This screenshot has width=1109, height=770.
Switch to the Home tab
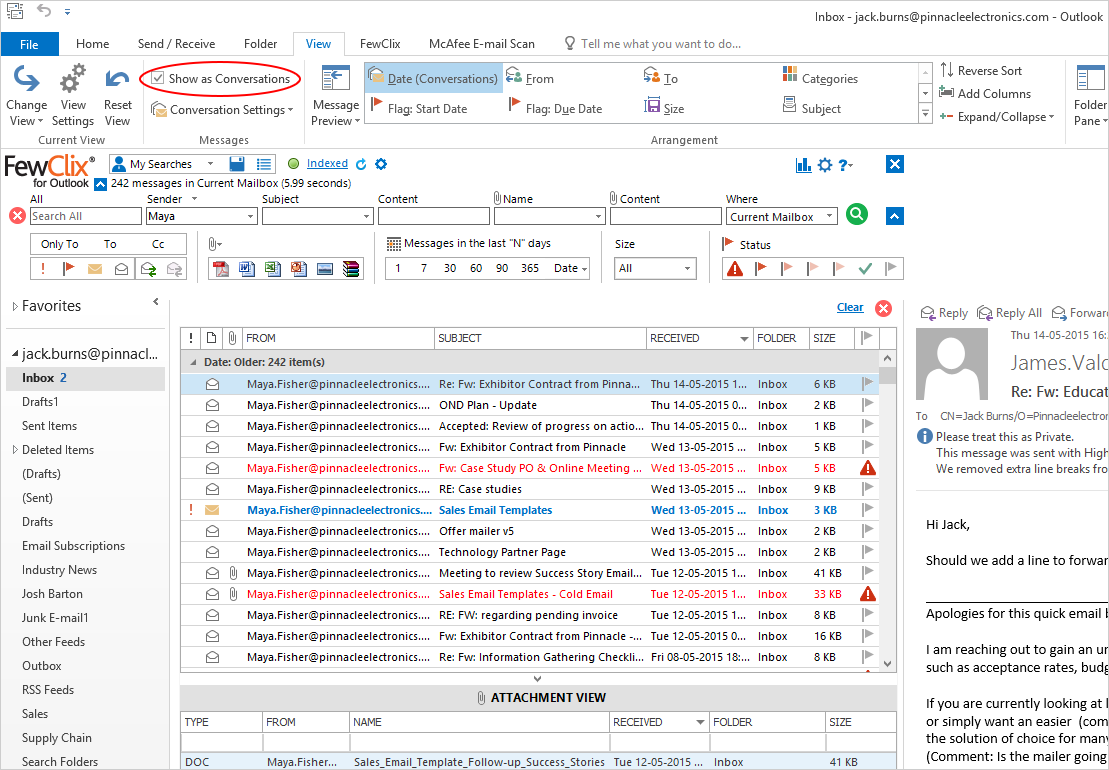click(93, 44)
